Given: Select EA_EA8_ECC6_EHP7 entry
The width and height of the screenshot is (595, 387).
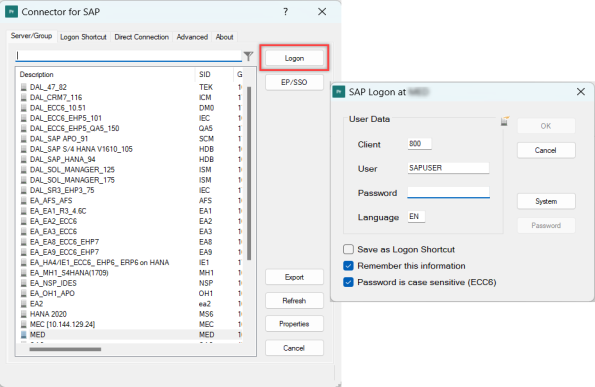Looking at the screenshot, I should coord(131,242).
